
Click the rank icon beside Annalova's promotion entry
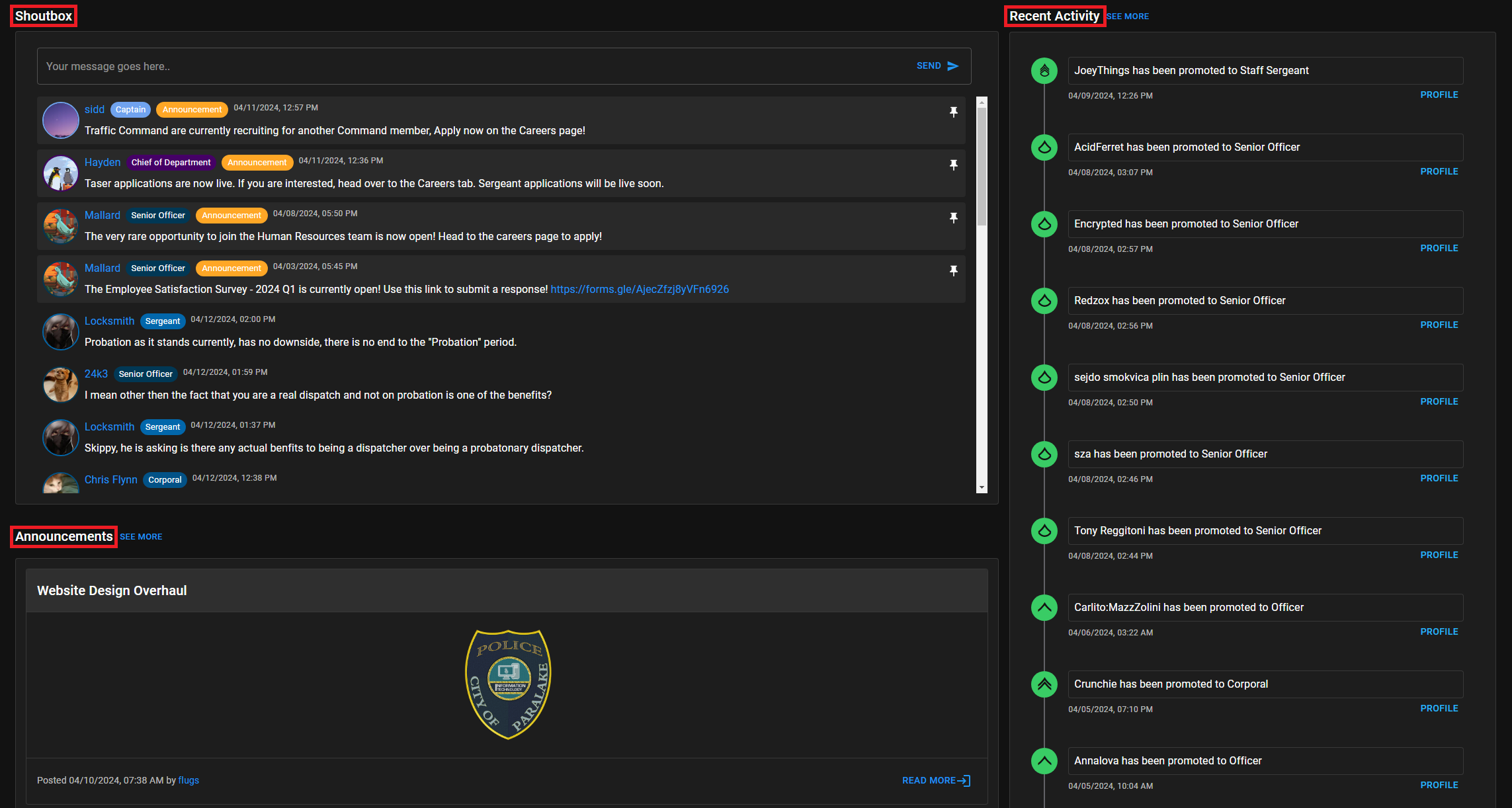click(1044, 761)
